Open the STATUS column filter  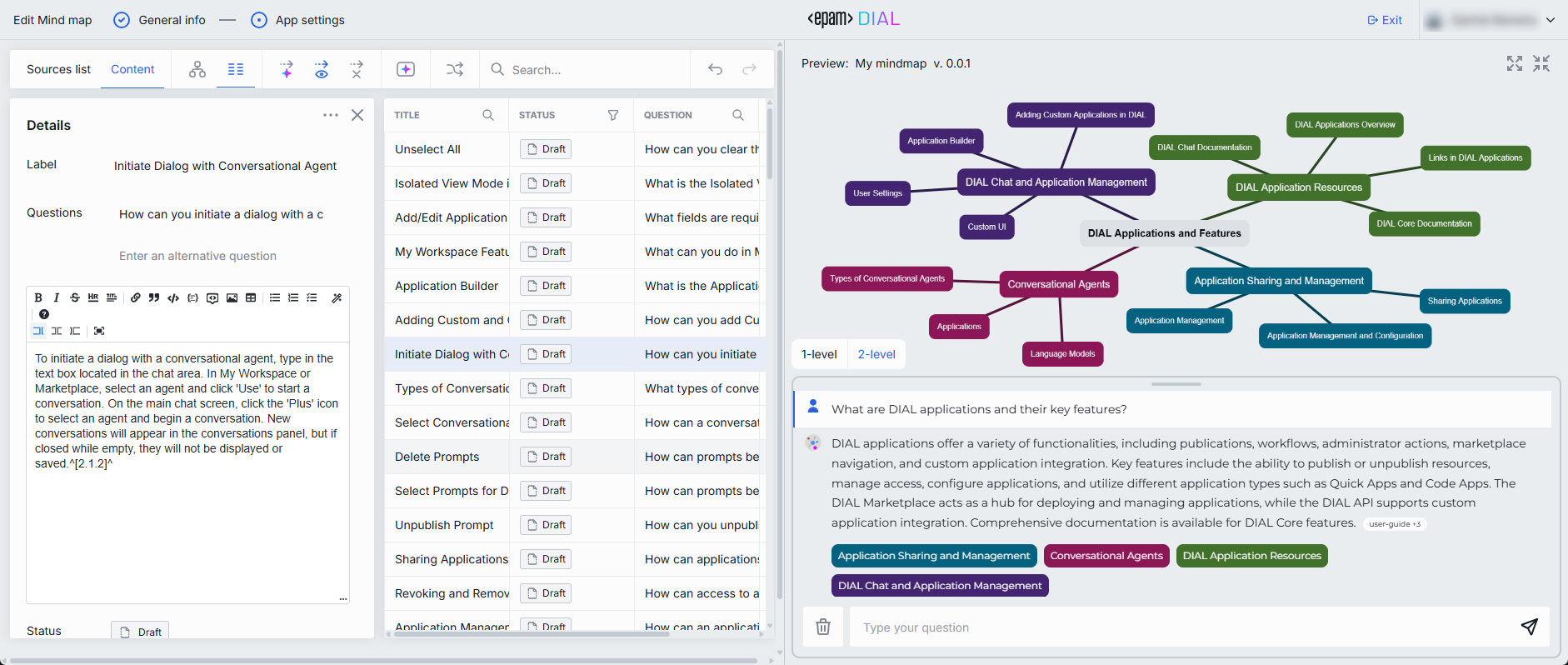(613, 115)
